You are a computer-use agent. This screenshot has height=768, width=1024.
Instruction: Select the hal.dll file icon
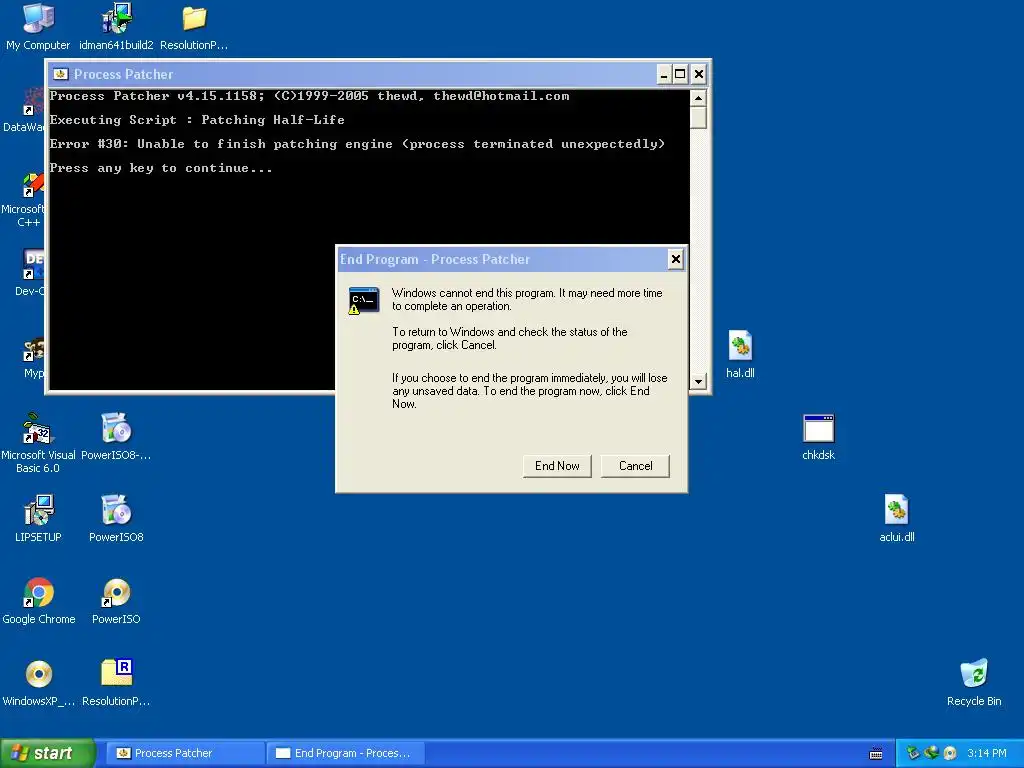740,355
